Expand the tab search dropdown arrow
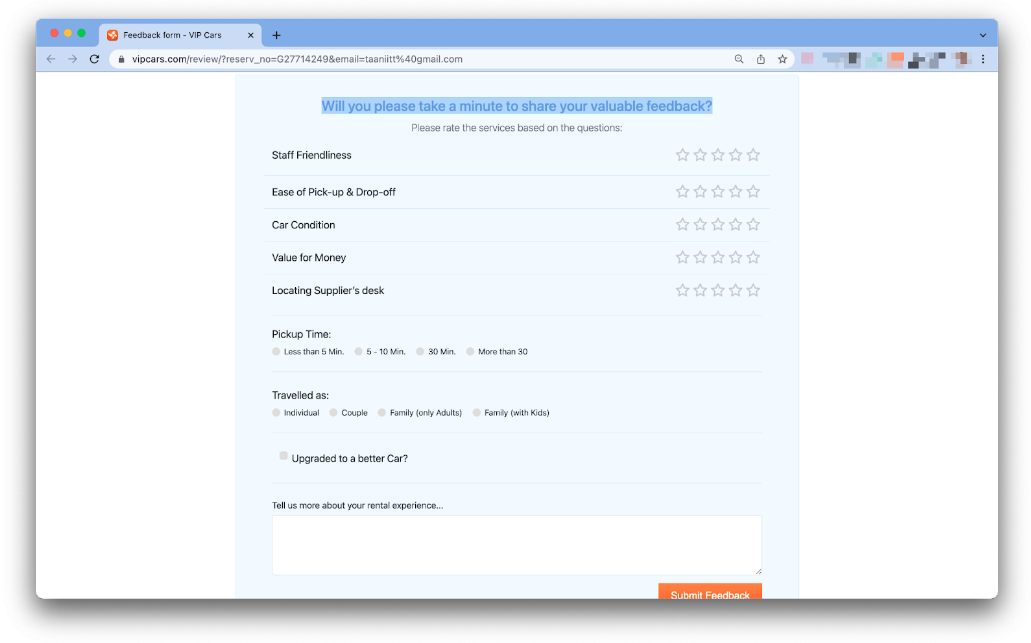The width and height of the screenshot is (1031, 643). [983, 36]
